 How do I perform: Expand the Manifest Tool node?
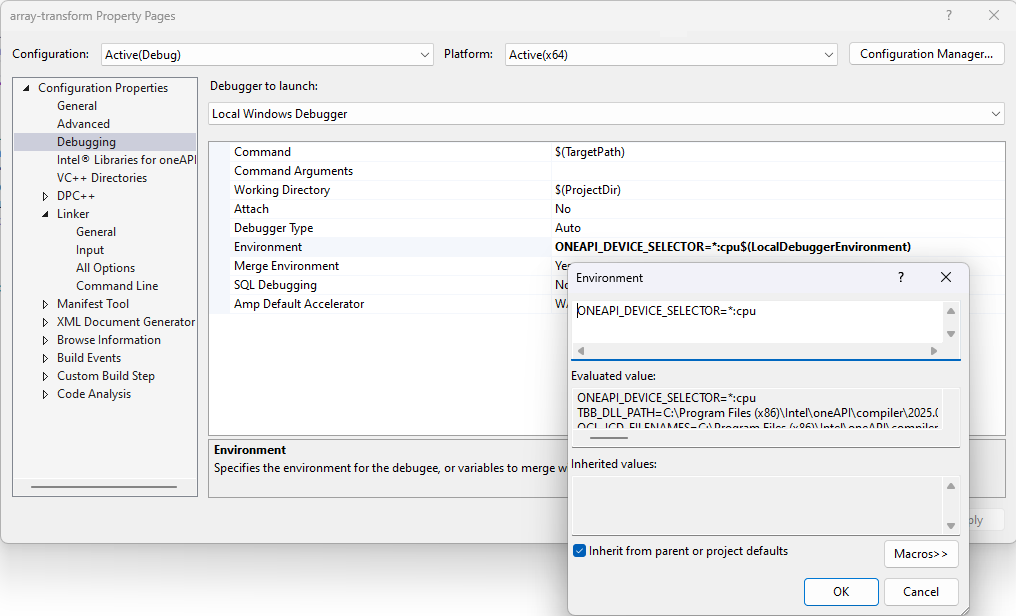(x=45, y=304)
